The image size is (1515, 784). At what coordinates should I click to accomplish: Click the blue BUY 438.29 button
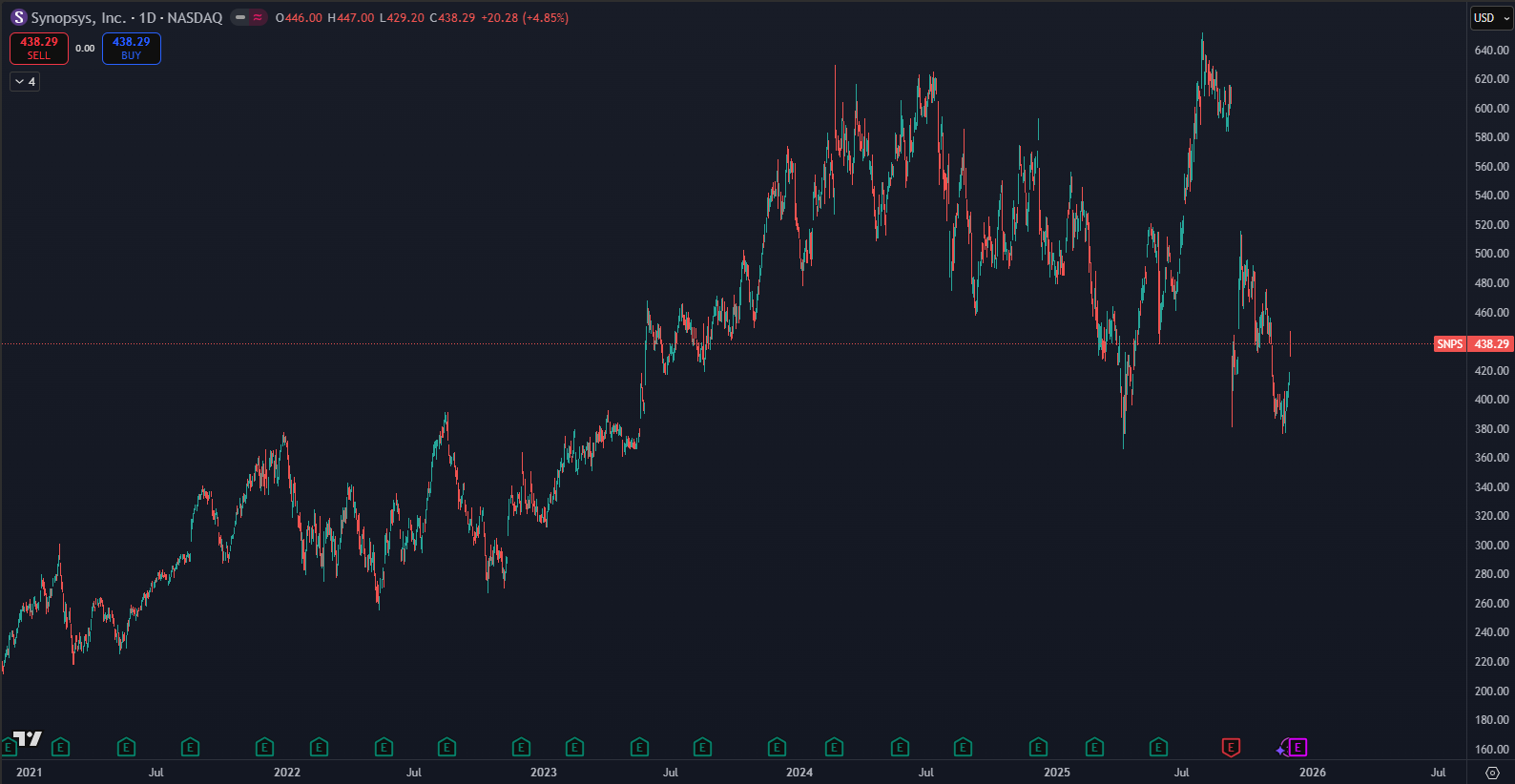[132, 49]
